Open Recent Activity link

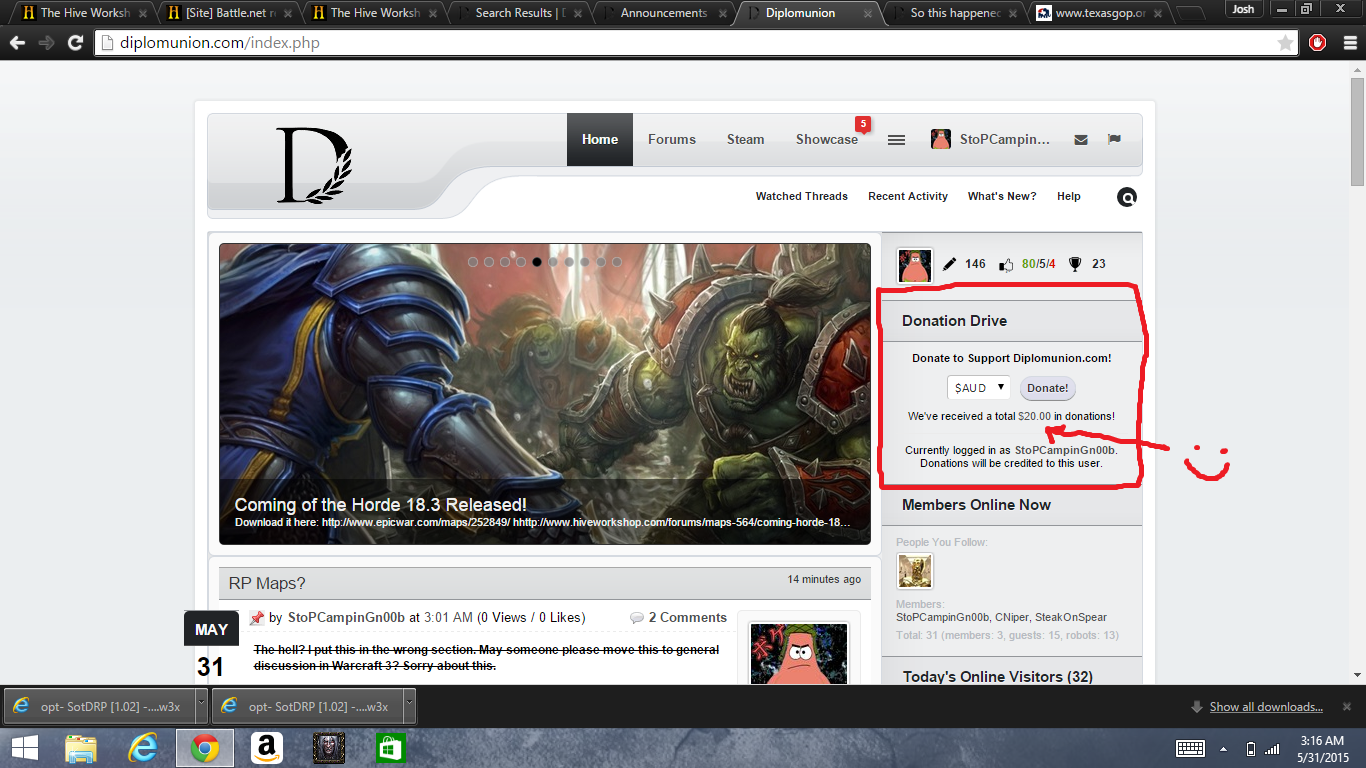pyautogui.click(x=908, y=197)
